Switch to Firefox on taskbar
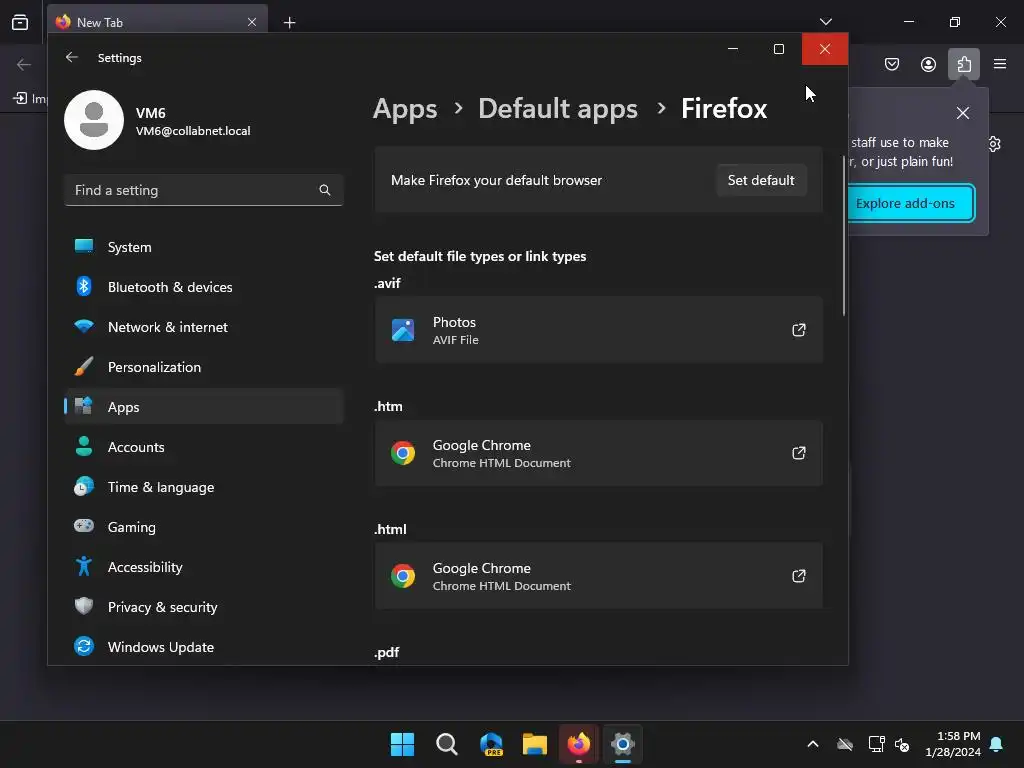The height and width of the screenshot is (768, 1024). [579, 744]
